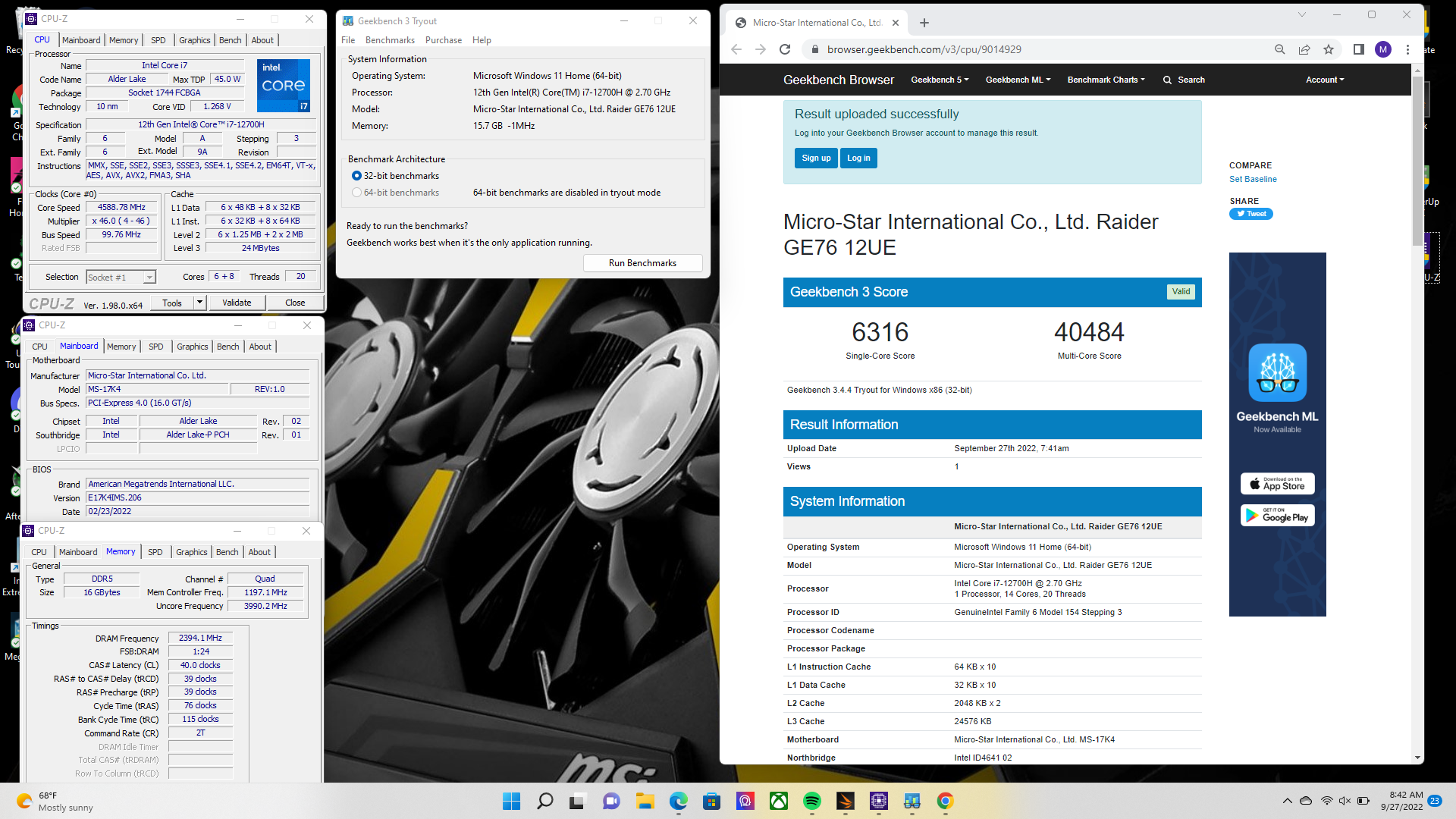
Task: Open Chrome profile avatar M
Action: (1383, 49)
